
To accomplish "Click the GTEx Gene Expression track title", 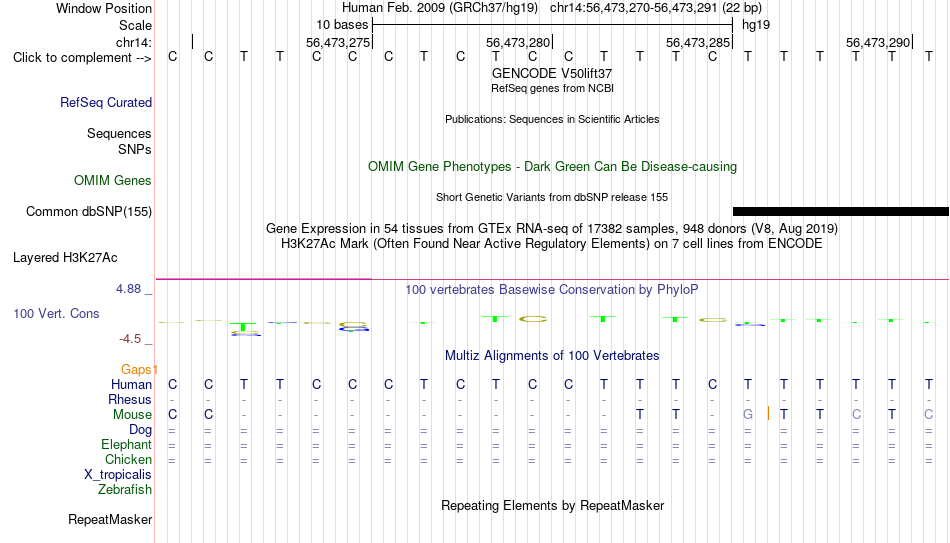I will [552, 228].
